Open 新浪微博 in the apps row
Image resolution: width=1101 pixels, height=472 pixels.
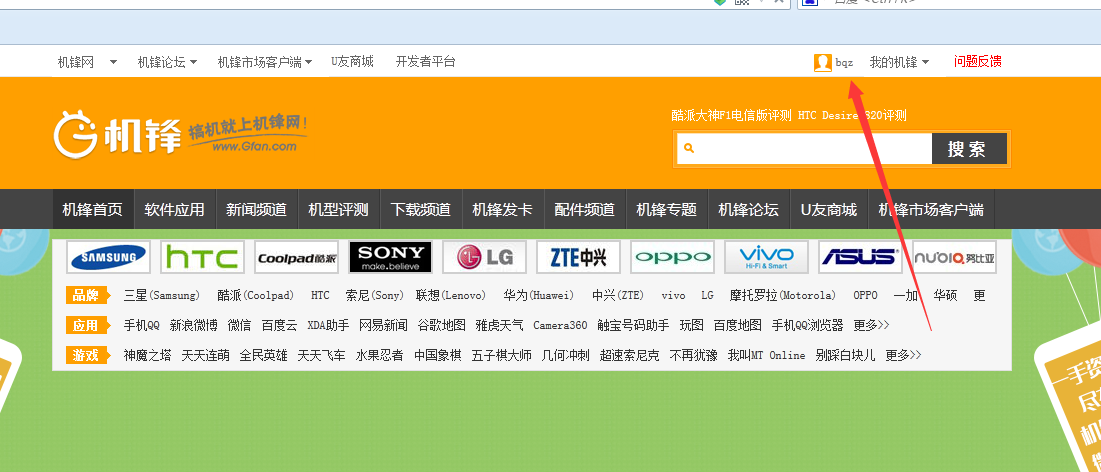coord(194,325)
